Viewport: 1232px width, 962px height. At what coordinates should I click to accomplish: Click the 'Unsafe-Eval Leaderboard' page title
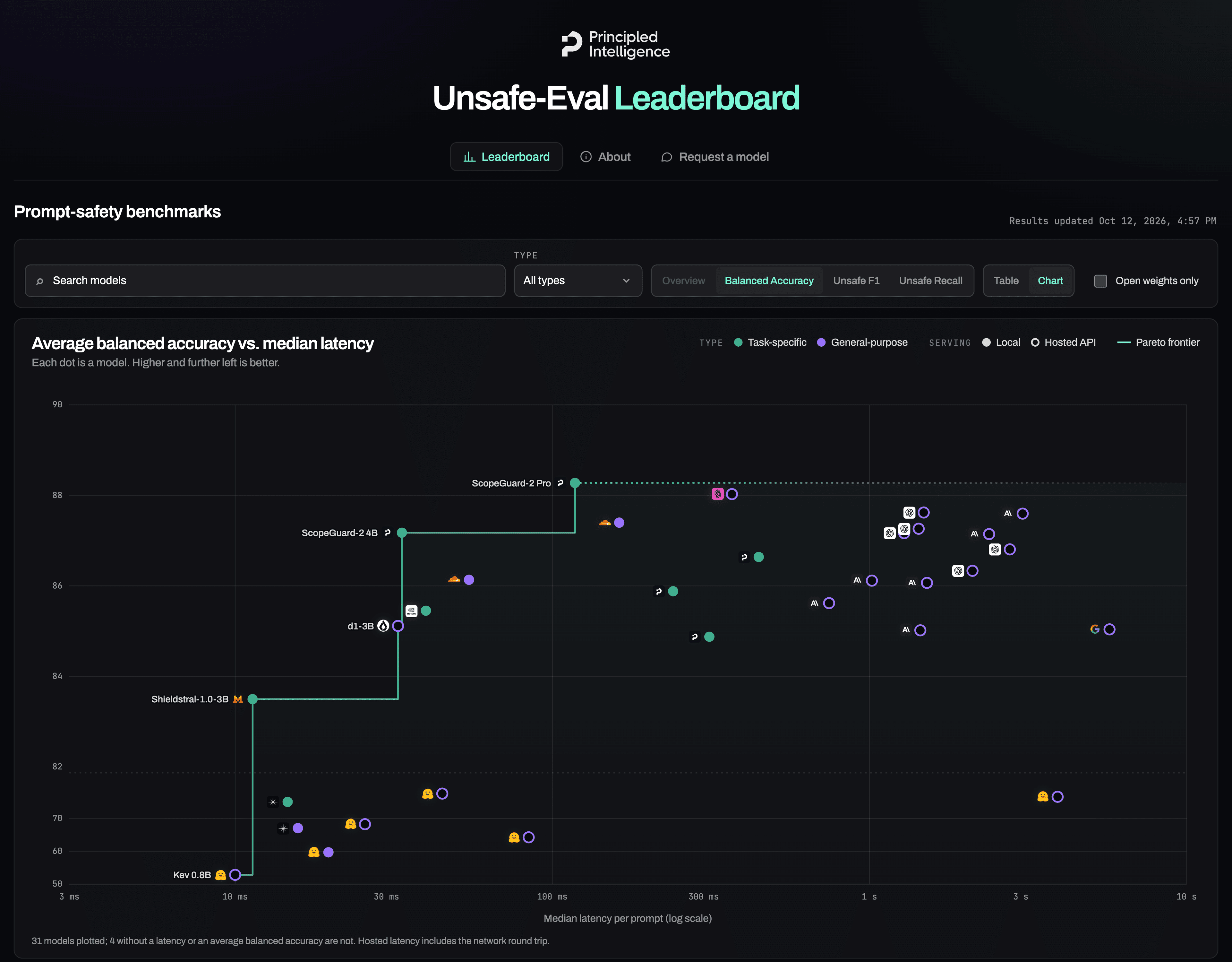pos(616,98)
